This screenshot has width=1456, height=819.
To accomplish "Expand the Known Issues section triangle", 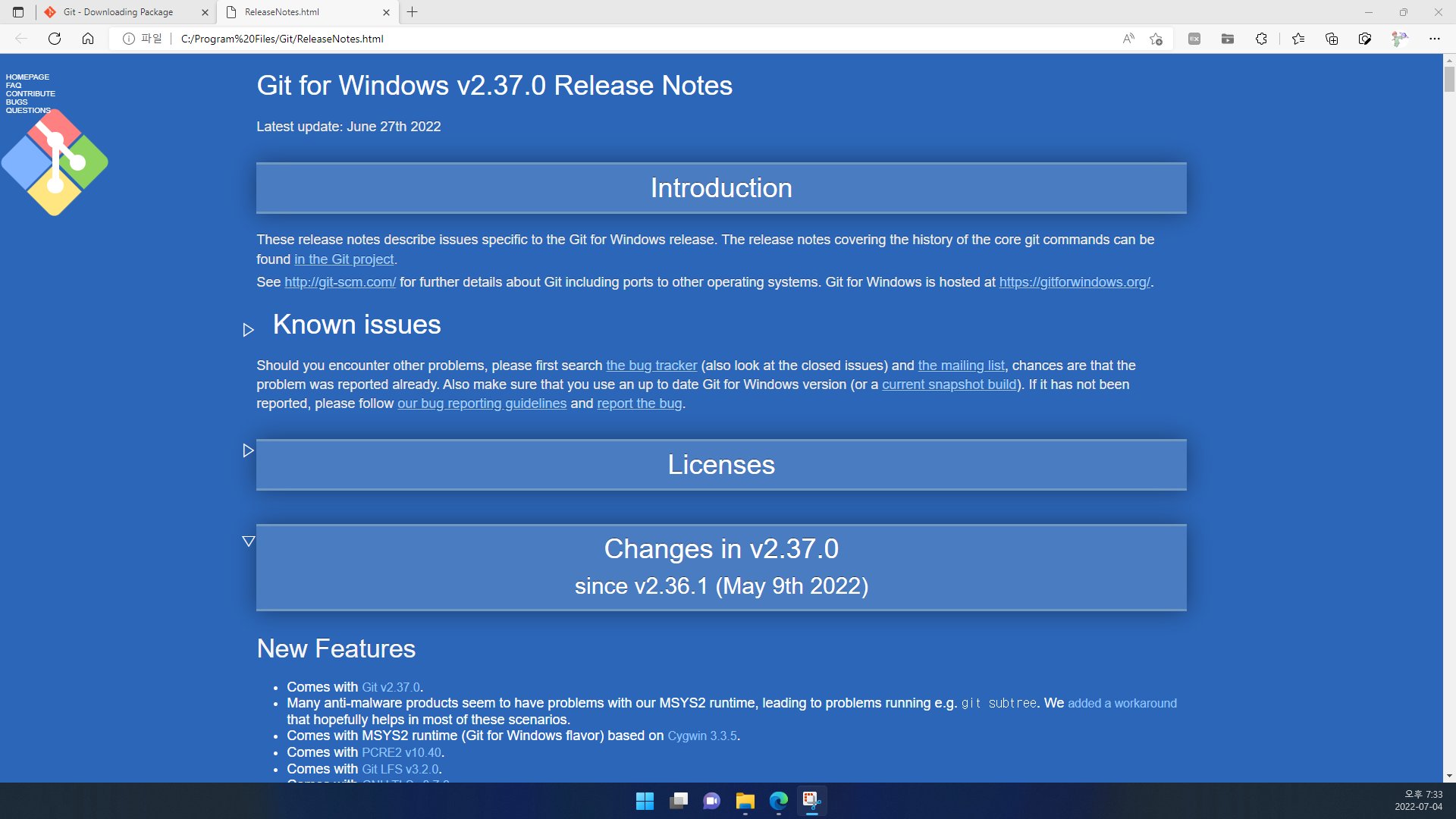I will tap(248, 328).
